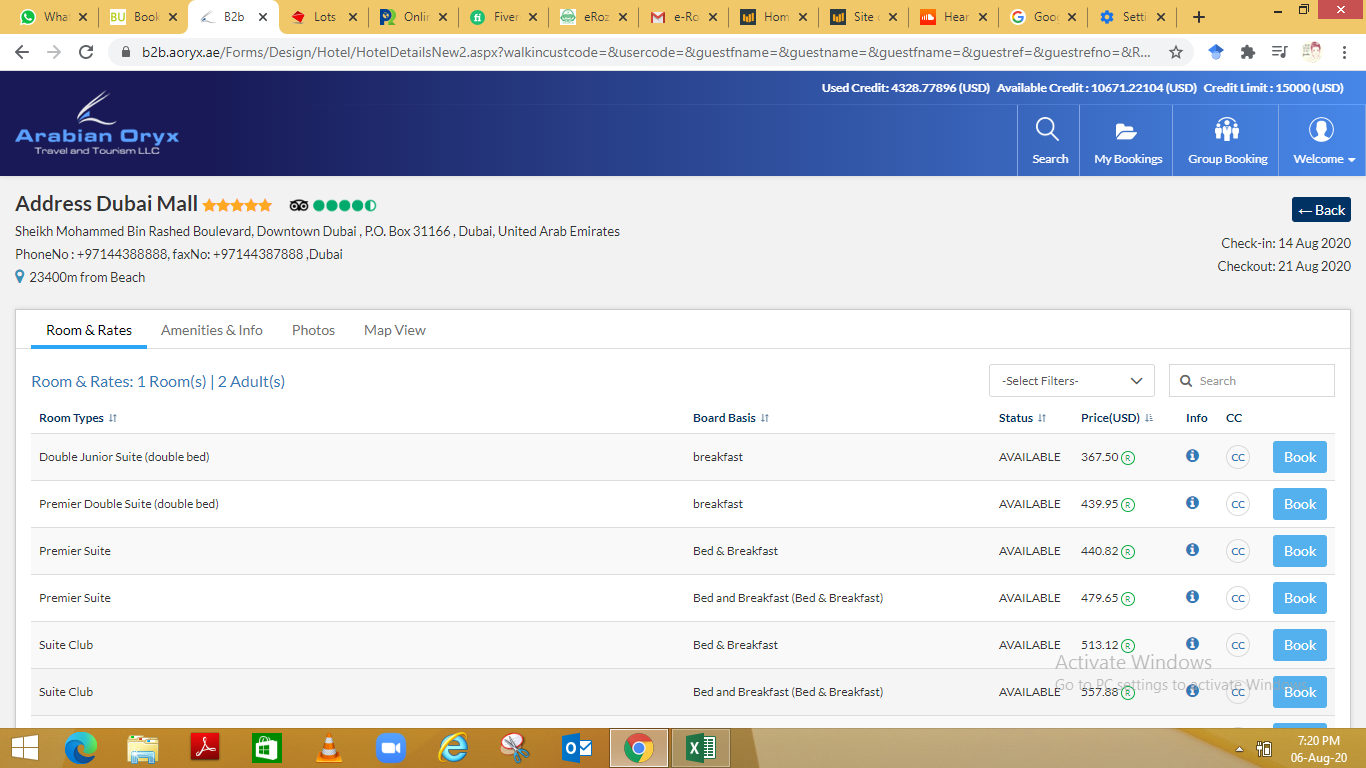Screen dimensions: 1366x768
Task: Click the Arabian Oryx logo
Action: 97,124
